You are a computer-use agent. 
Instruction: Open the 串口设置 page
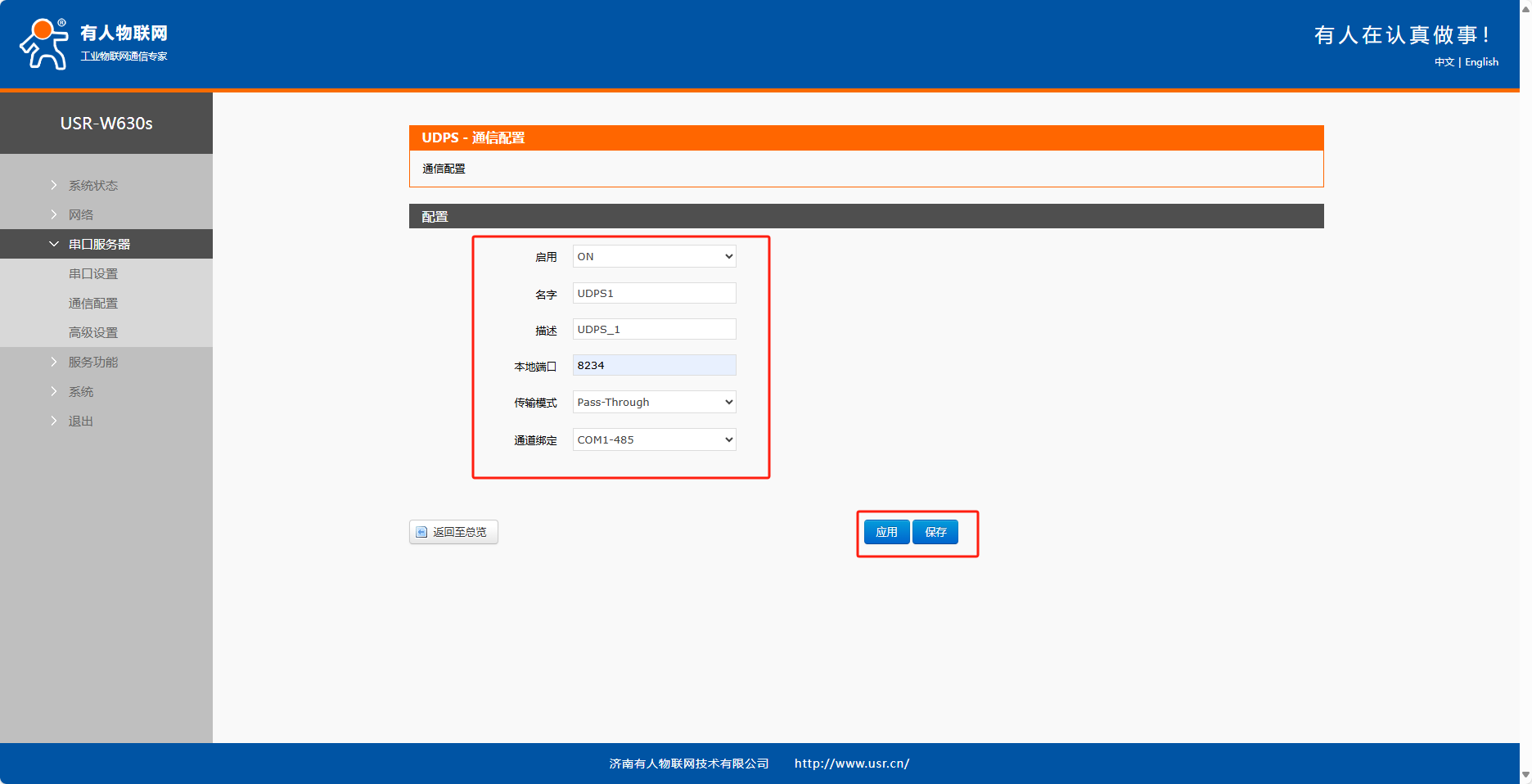(93, 274)
